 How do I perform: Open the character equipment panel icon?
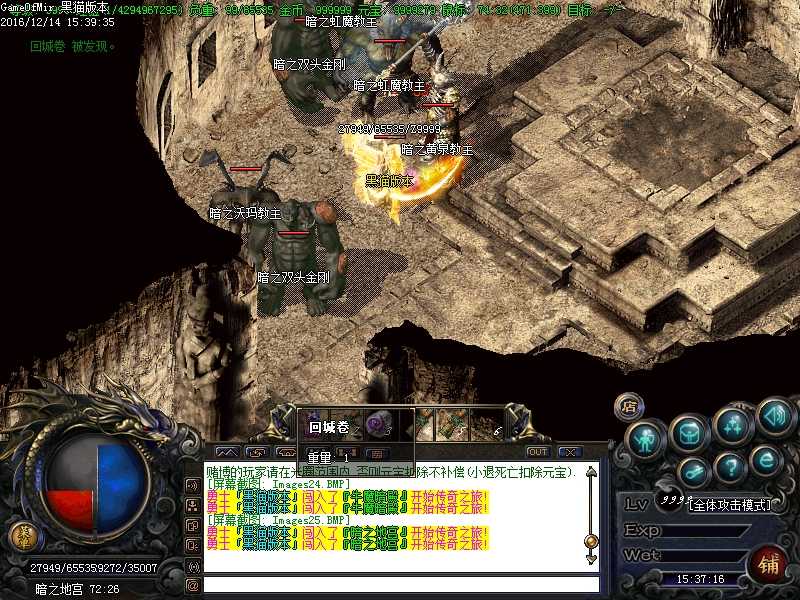pyautogui.click(x=646, y=439)
